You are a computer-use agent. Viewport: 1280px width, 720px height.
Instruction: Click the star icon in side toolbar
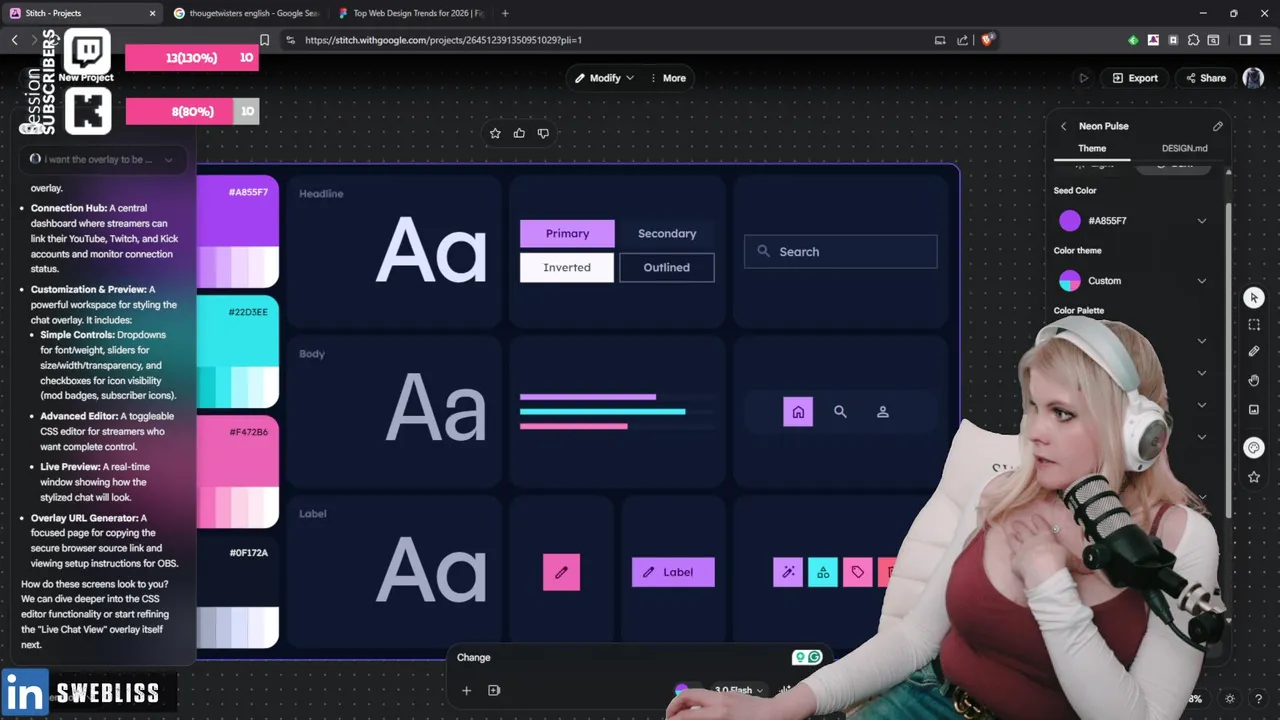[x=1254, y=477]
